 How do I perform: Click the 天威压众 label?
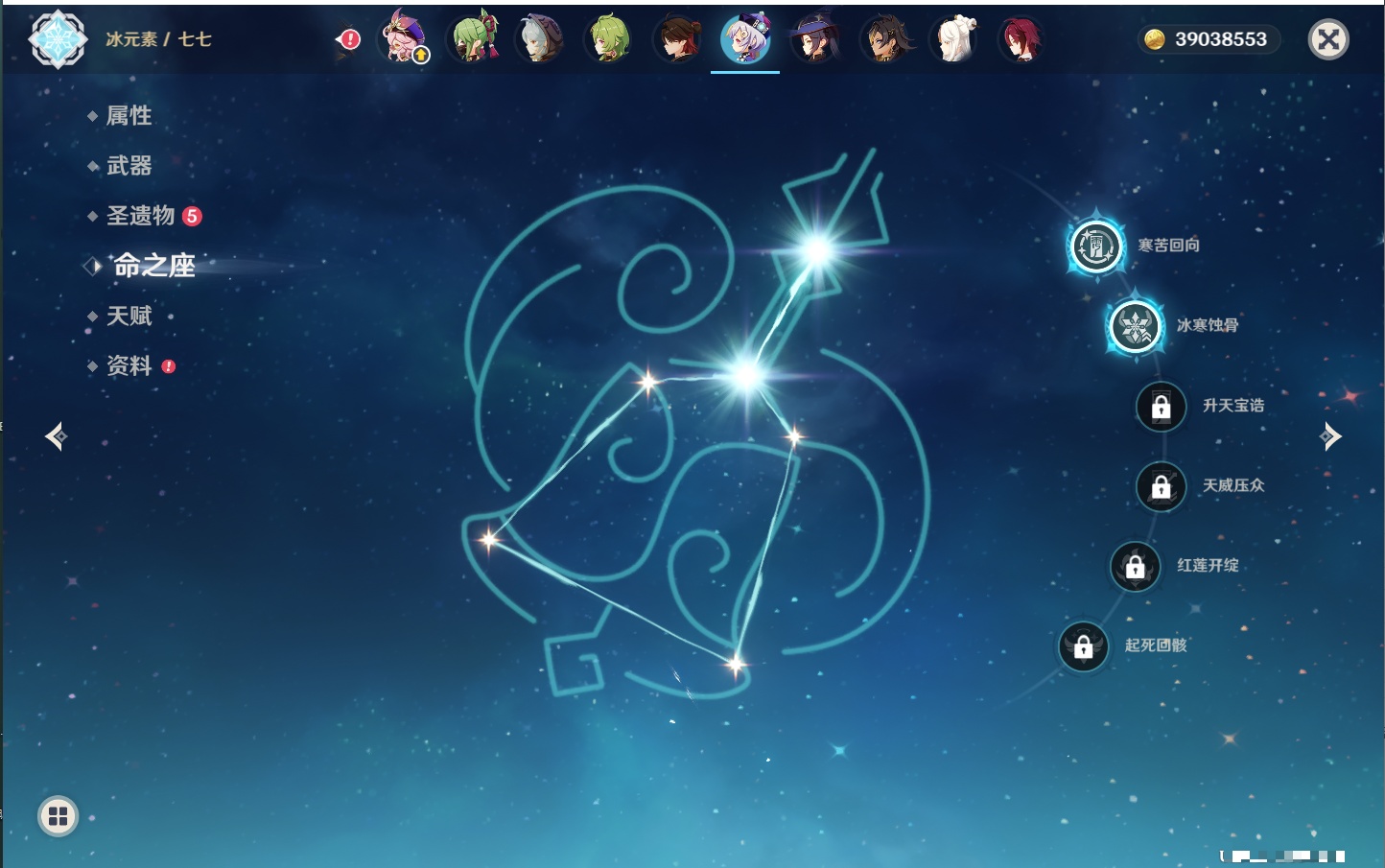pyautogui.click(x=1233, y=485)
